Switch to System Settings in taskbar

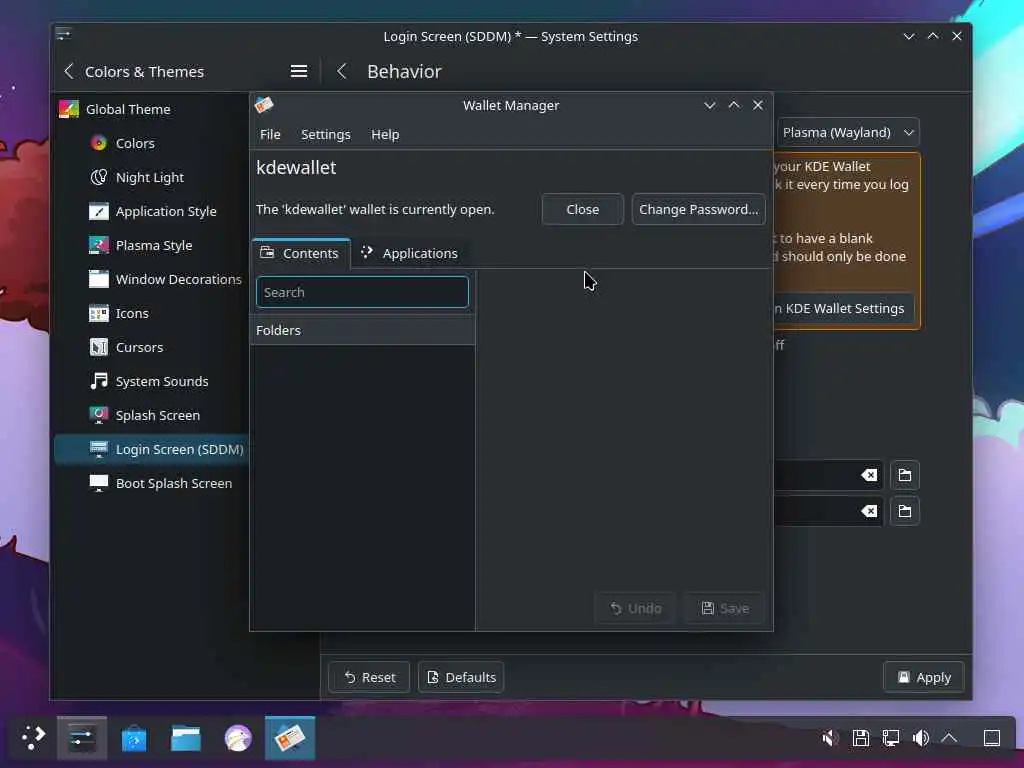tap(82, 738)
